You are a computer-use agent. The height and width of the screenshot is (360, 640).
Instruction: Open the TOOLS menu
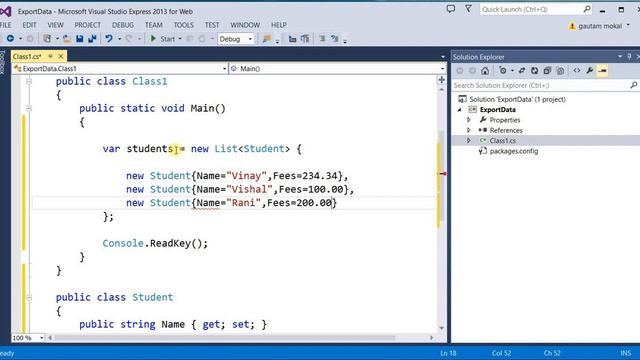pyautogui.click(x=184, y=25)
